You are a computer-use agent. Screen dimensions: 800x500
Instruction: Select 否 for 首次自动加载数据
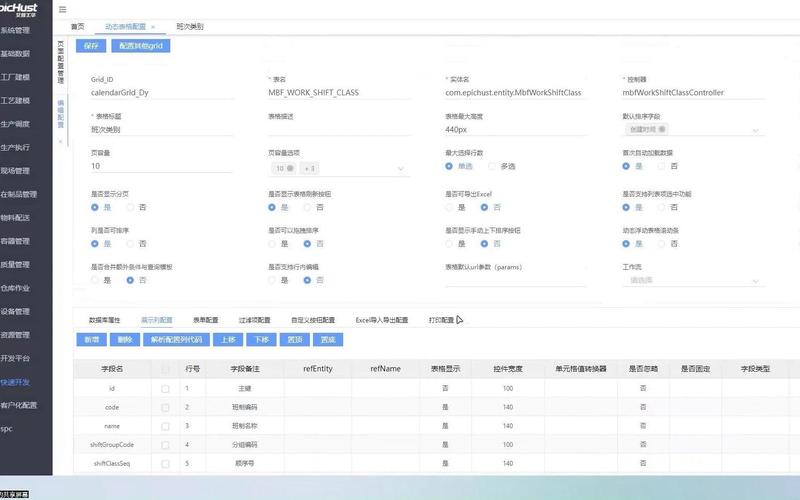click(x=661, y=166)
